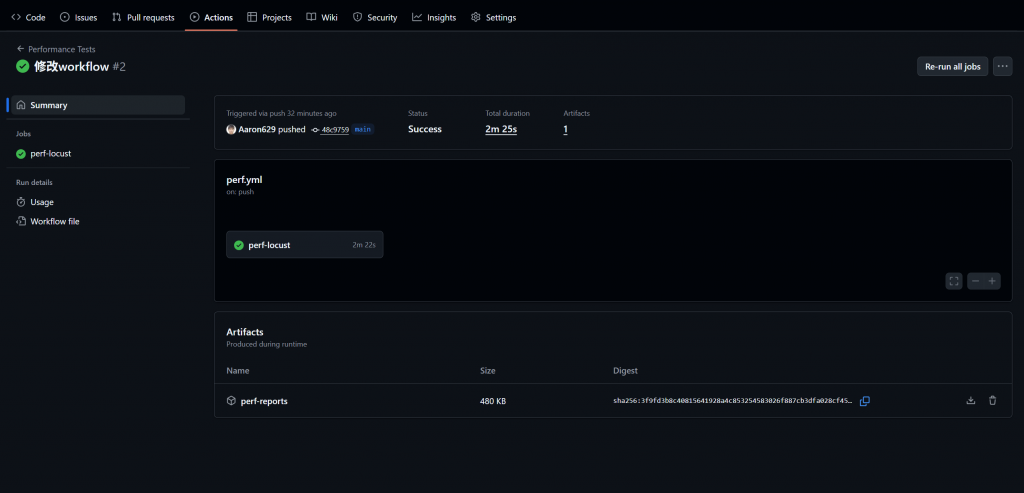Click the Digest column header
This screenshot has height=493, width=1024.
point(625,371)
